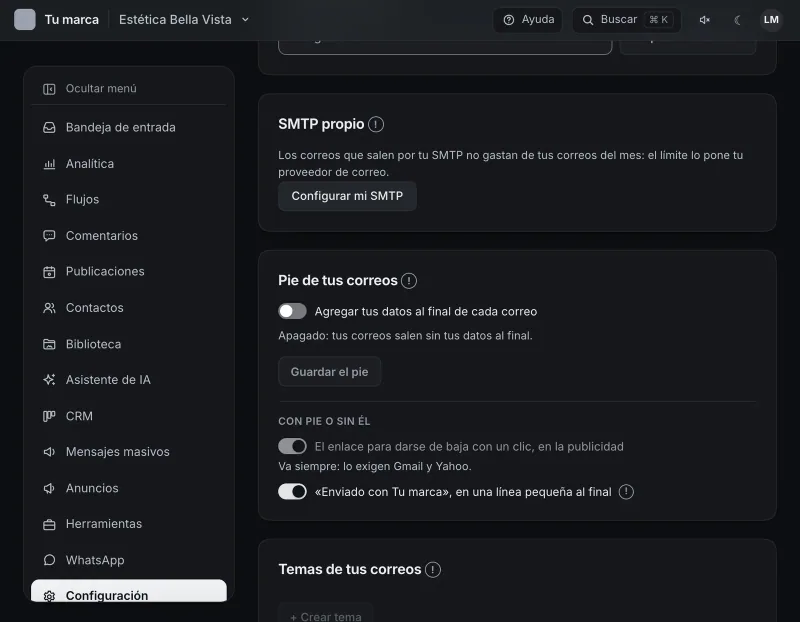Click the Biblioteca folder icon
Screen dimensions: 800x622
pyautogui.click(x=49, y=344)
